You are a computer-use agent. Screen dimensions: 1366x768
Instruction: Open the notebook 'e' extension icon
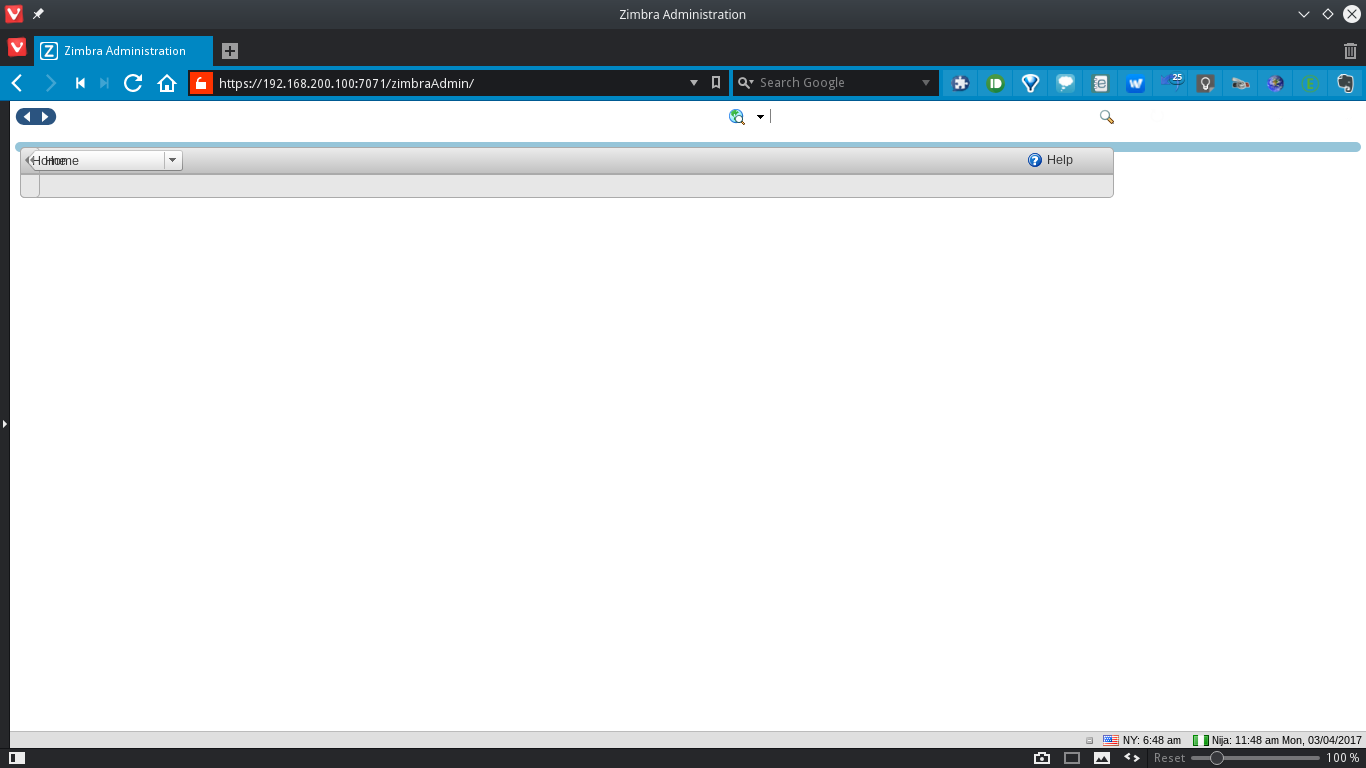(1100, 84)
